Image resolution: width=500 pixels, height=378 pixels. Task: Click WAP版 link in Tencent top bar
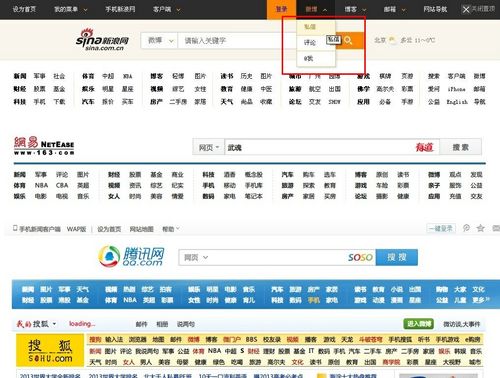(76, 229)
